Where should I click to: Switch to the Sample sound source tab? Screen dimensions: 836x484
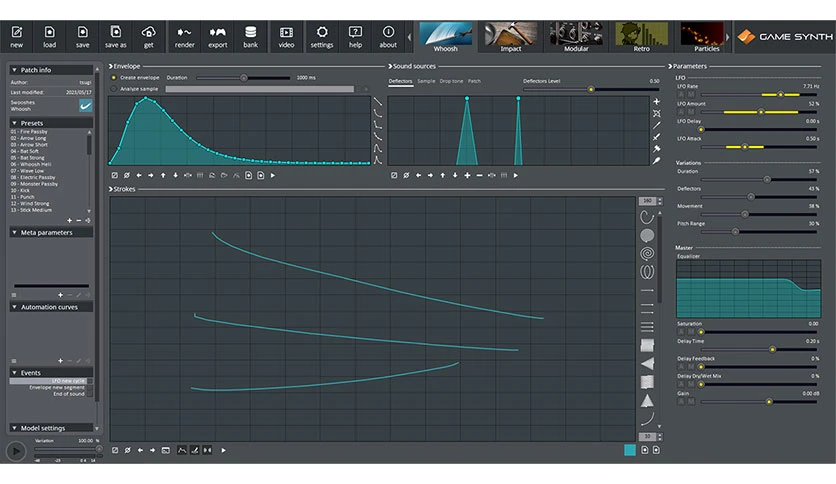[x=426, y=81]
